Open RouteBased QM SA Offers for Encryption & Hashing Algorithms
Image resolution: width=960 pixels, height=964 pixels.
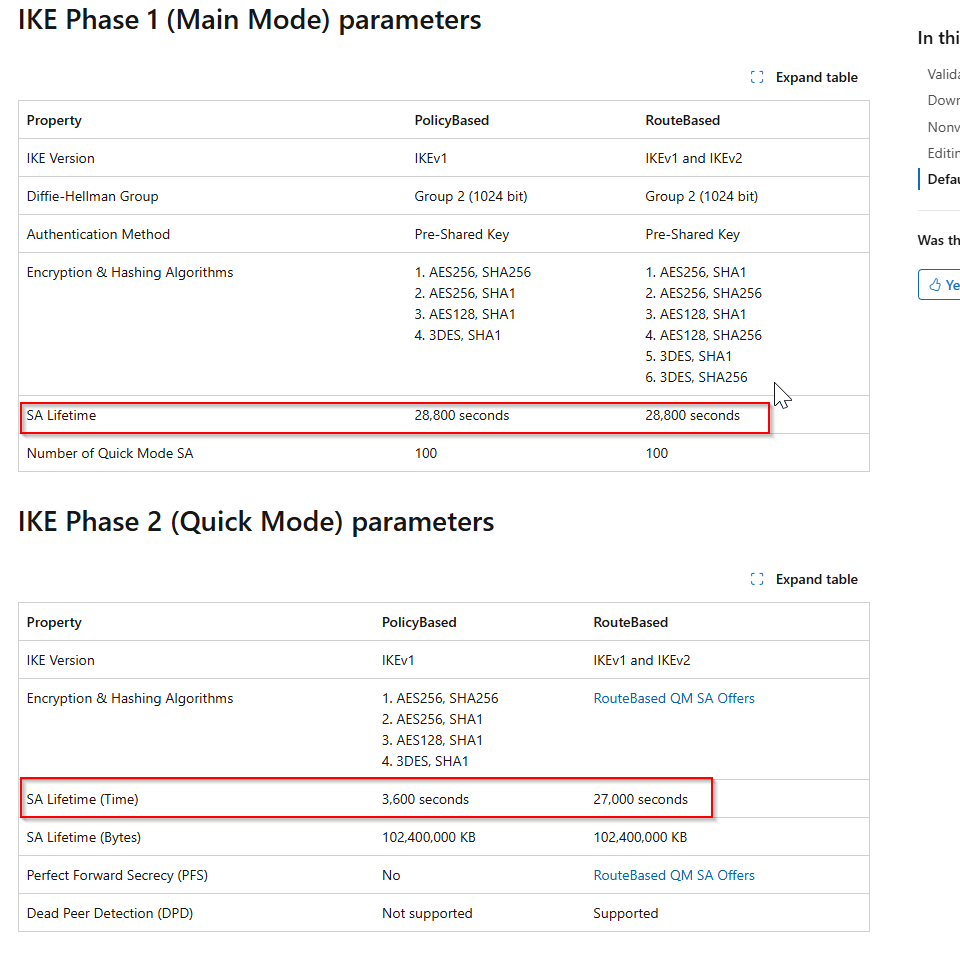[674, 698]
